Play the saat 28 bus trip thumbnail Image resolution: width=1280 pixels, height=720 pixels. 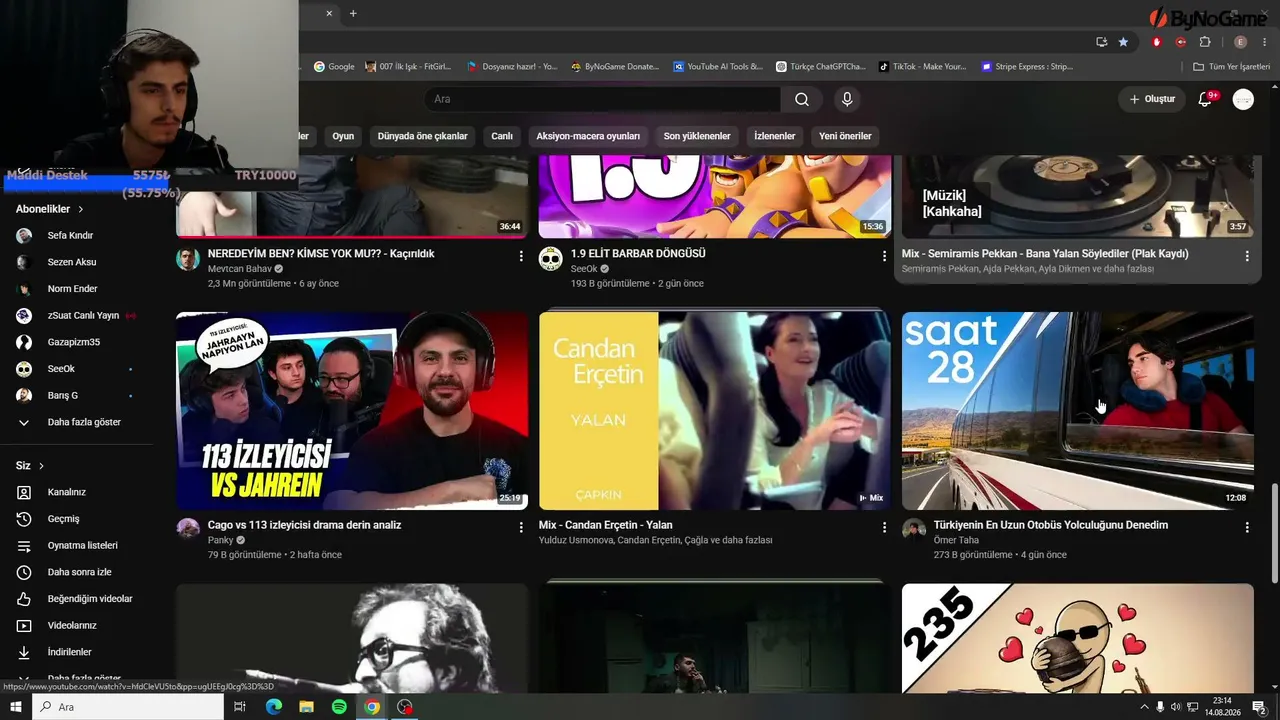(1078, 411)
